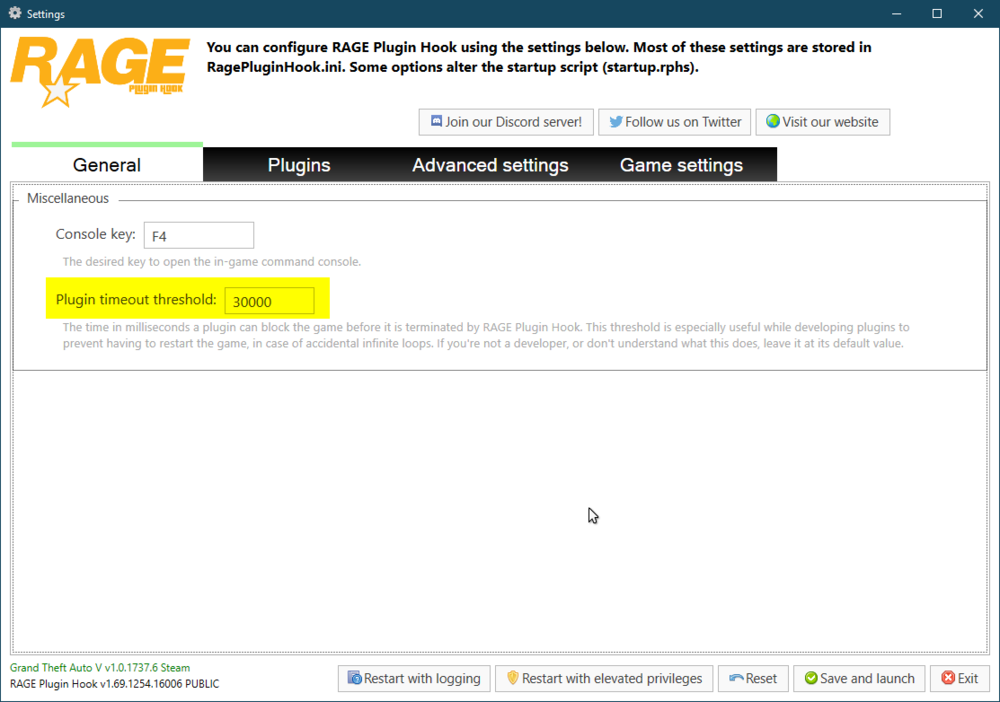Open Visit our website button
1000x702 pixels.
pyautogui.click(x=823, y=122)
